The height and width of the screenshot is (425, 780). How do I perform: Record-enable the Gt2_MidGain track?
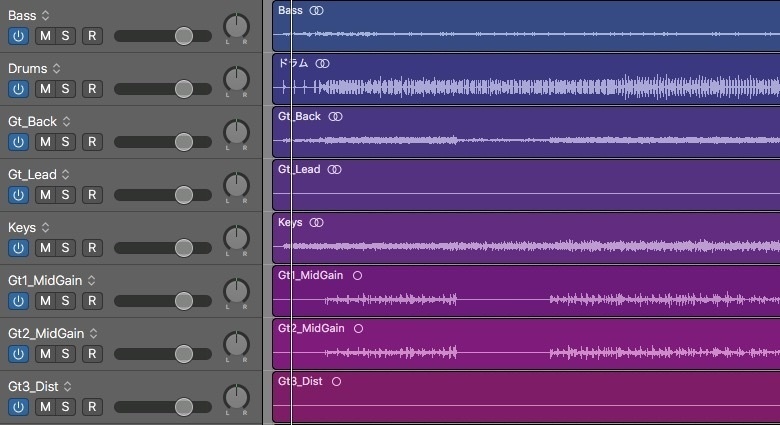(x=92, y=354)
